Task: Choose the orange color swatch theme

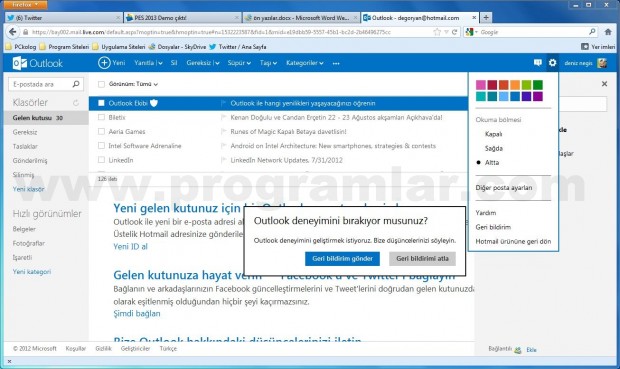Action: [515, 85]
